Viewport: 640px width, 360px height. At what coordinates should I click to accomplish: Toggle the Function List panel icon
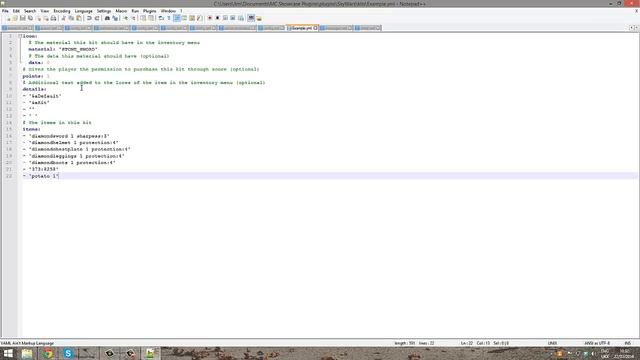click(199, 18)
